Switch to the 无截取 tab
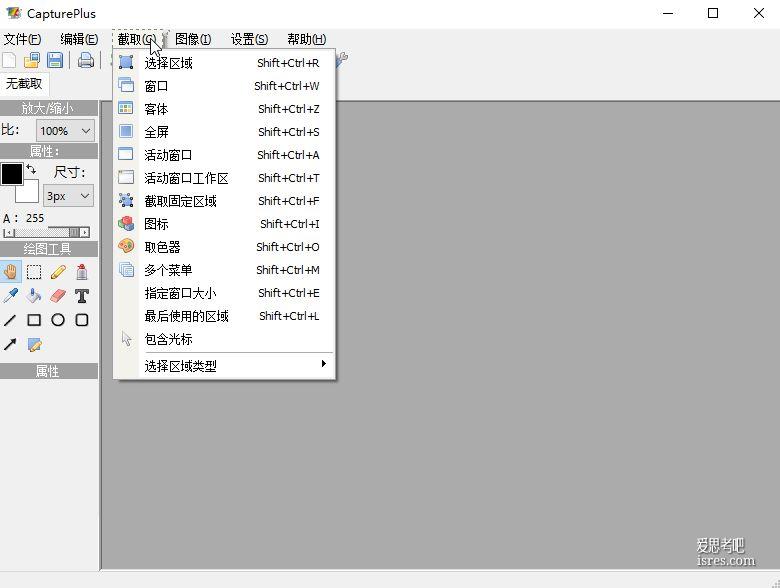This screenshot has height=588, width=780. point(23,84)
